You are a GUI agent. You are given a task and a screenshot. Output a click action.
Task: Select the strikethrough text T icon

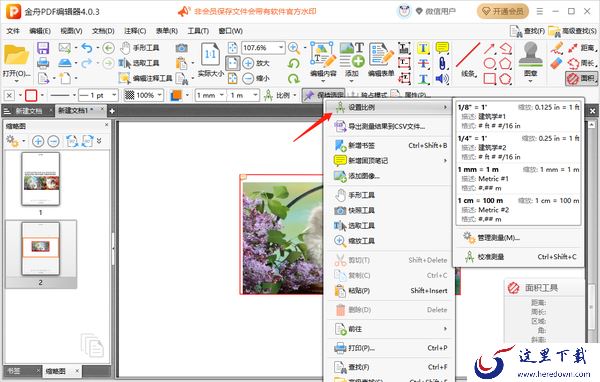point(423,64)
